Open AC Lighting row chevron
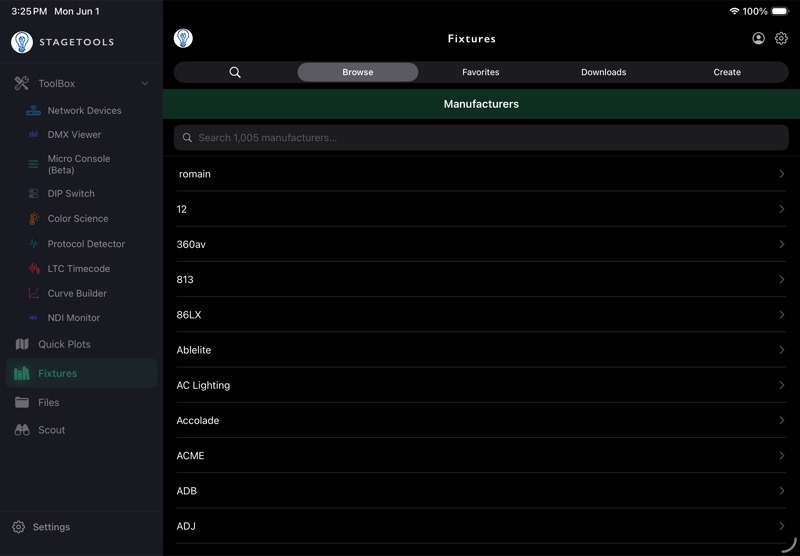The image size is (800, 556). coord(782,385)
